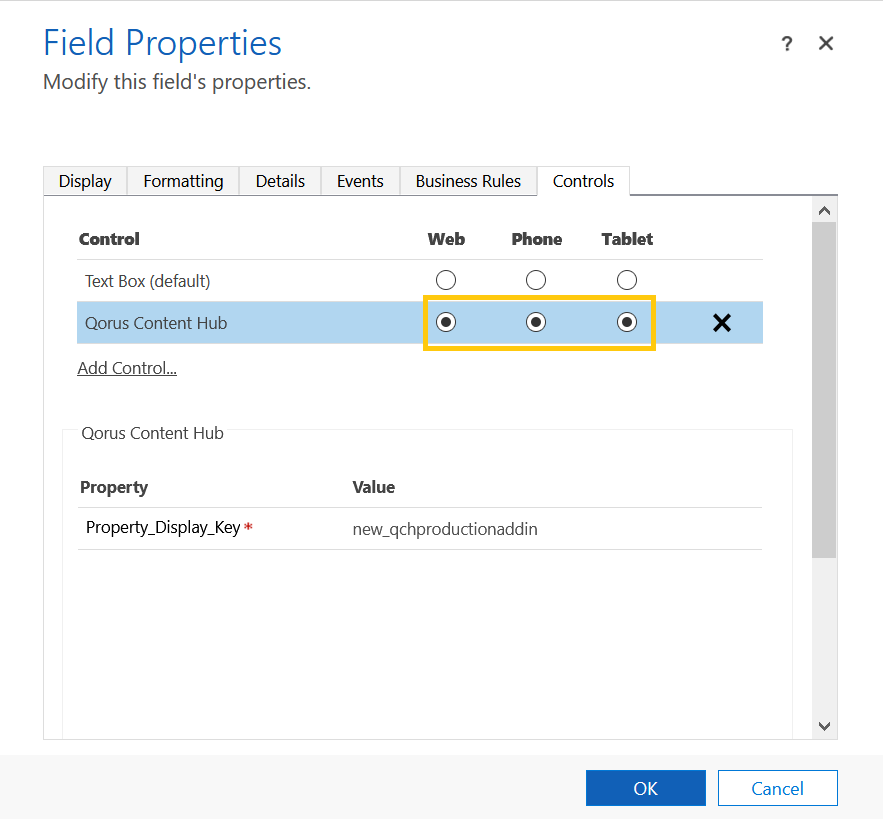Viewport: 883px width, 819px height.
Task: Open the Formatting tab
Action: click(x=183, y=181)
